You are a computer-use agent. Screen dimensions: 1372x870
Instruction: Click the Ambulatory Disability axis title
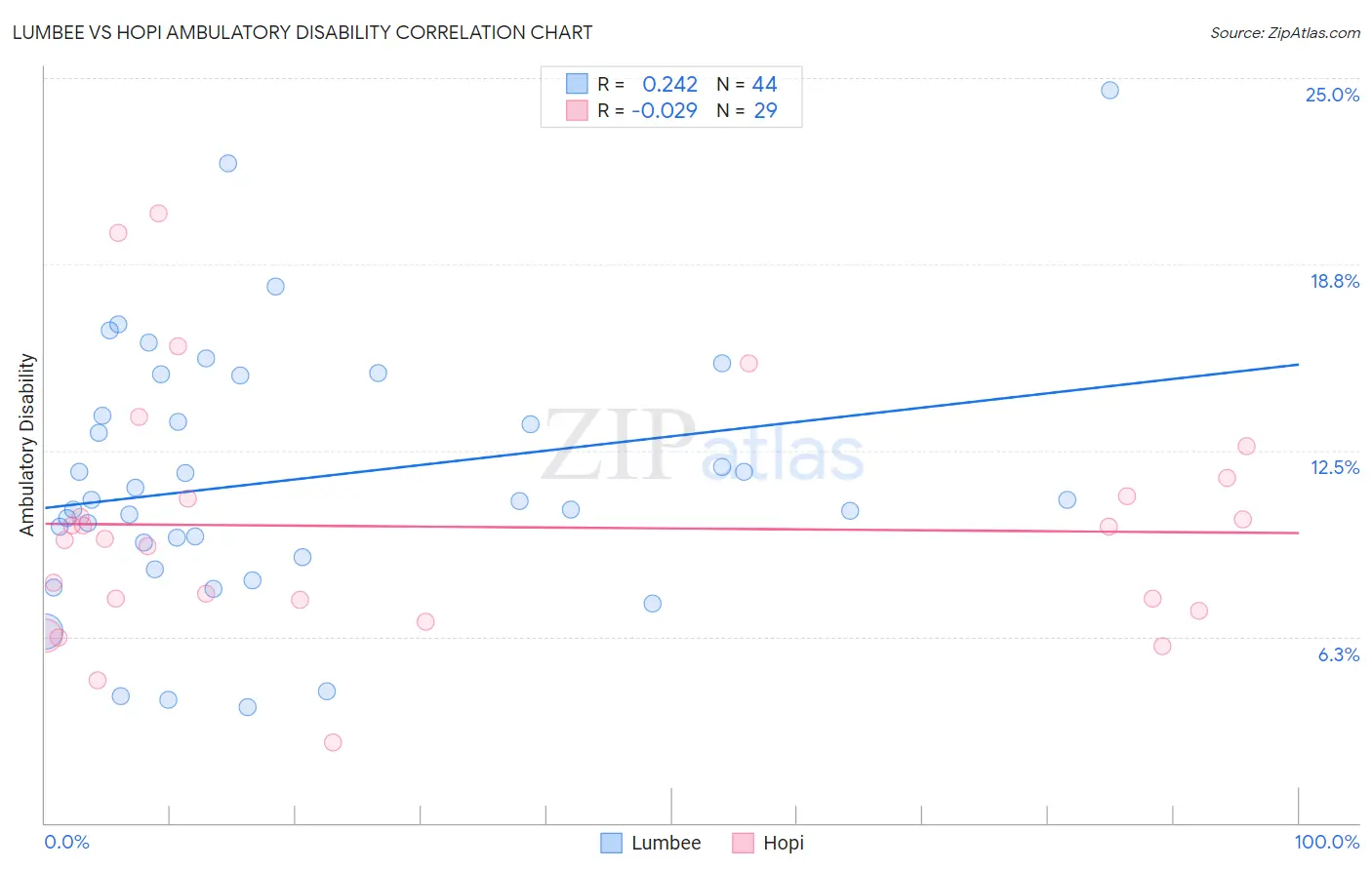point(27,444)
